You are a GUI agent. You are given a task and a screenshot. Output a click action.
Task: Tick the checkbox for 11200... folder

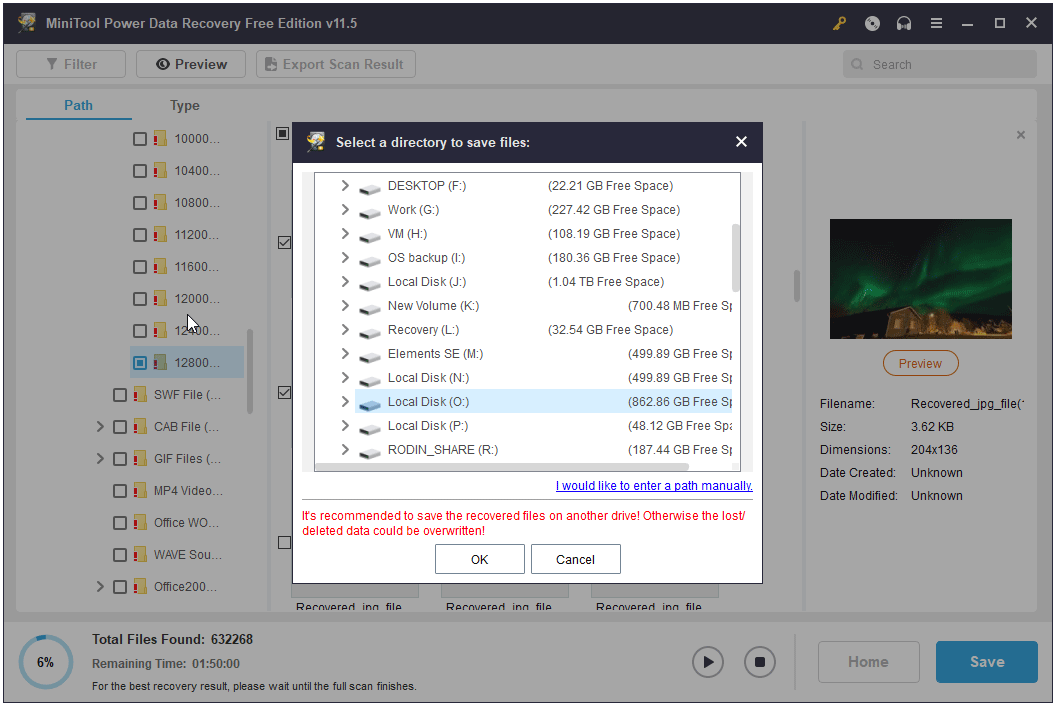point(139,234)
